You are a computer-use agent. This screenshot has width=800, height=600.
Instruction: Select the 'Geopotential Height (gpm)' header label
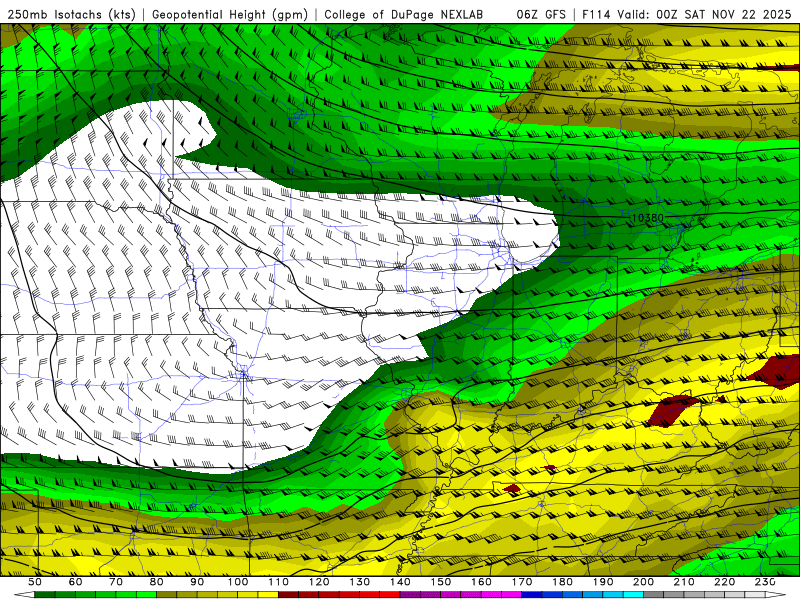(x=230, y=14)
